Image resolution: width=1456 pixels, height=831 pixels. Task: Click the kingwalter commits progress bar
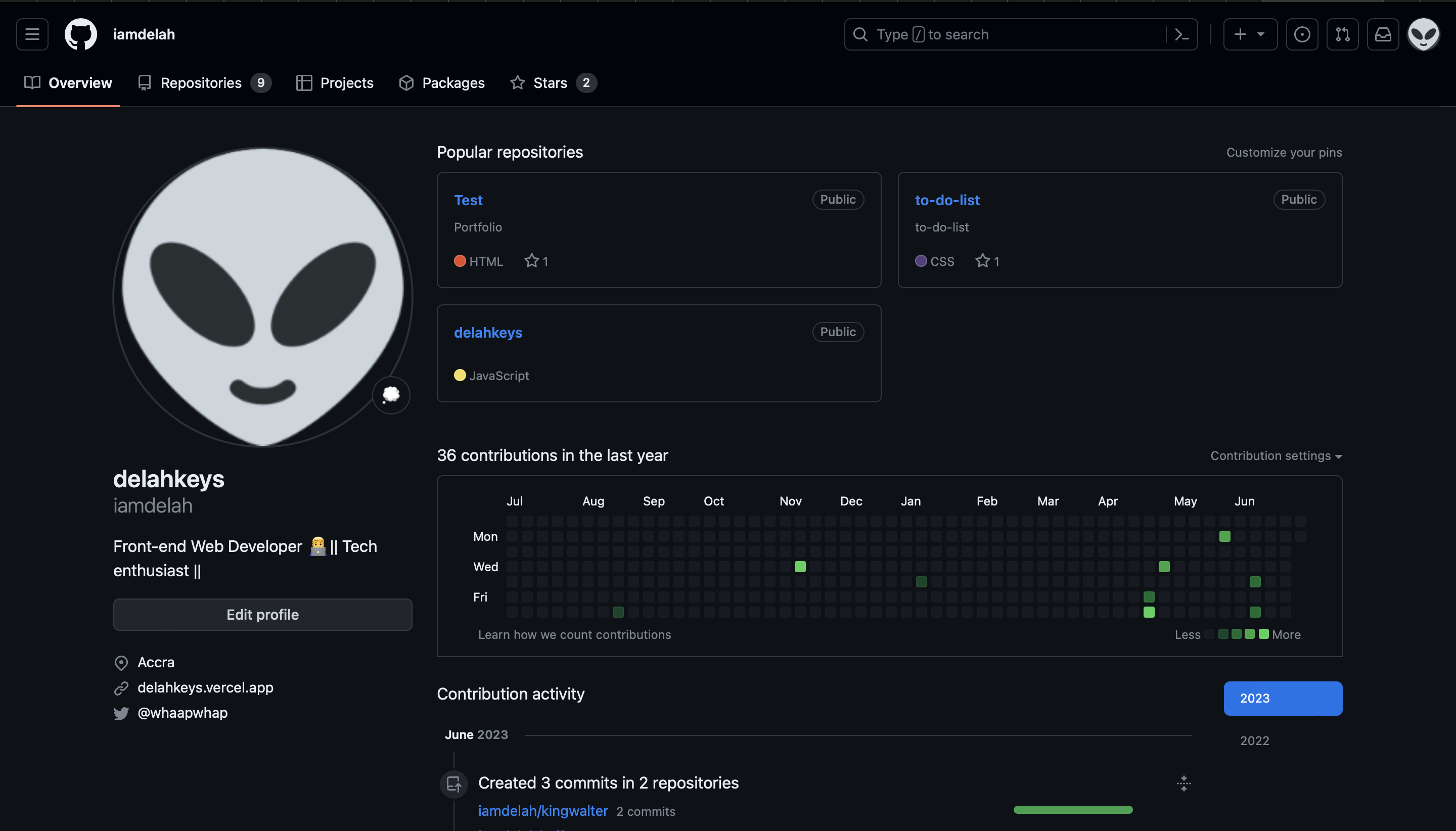pos(1073,810)
